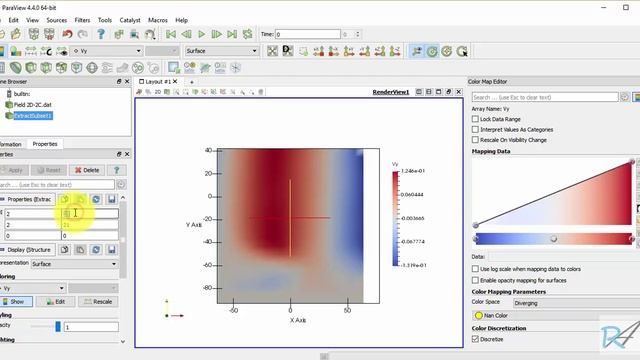The width and height of the screenshot is (640, 360).
Task: Redo the last action with the gray arrow
Action: [83, 34]
